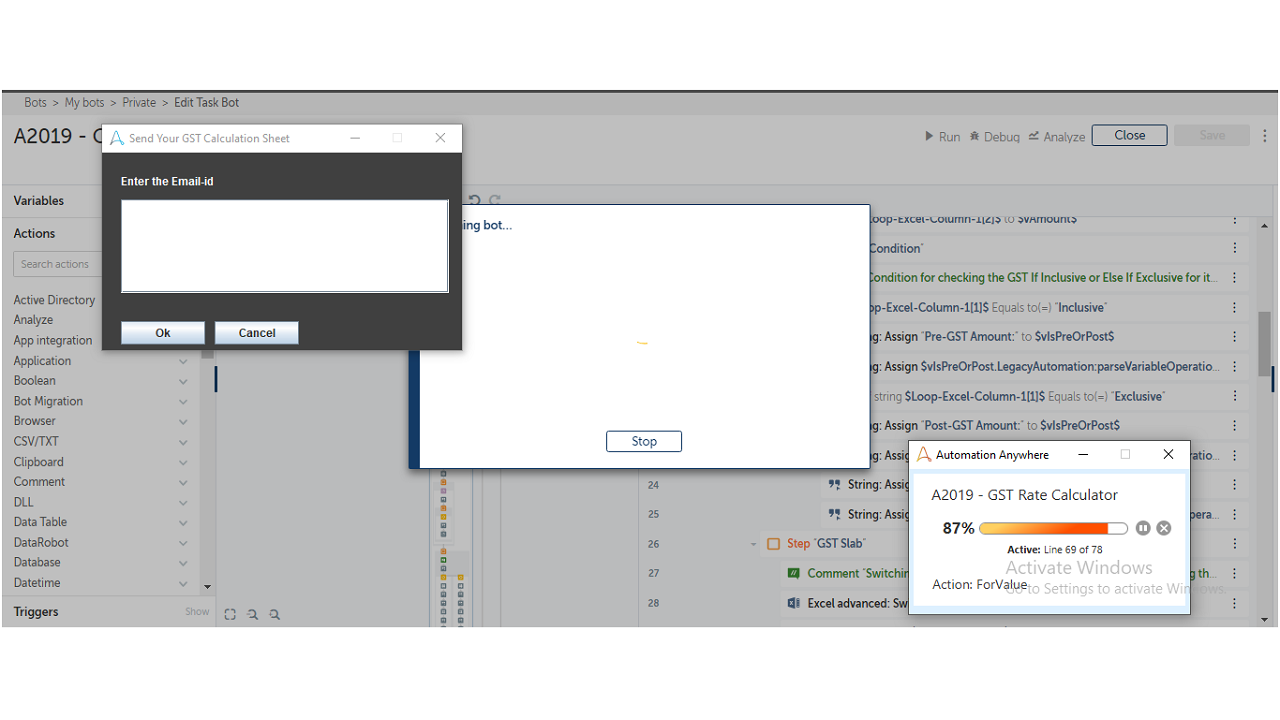Click the down arrow of the actions list scrollbar
Viewport: 1280px width, 720px height.
click(x=208, y=587)
